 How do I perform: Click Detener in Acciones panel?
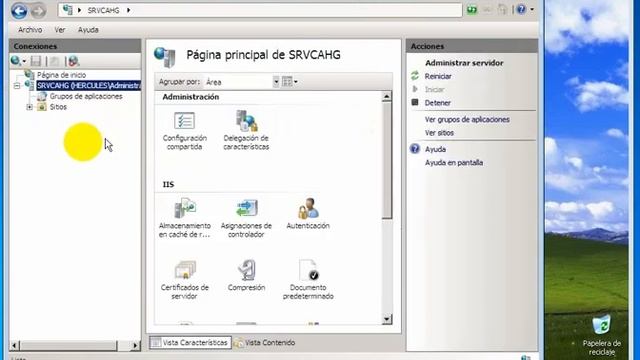click(x=438, y=103)
